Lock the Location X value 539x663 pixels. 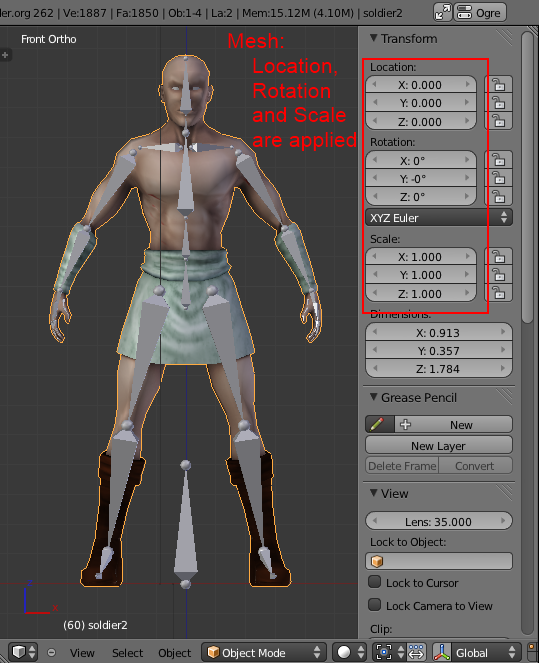pos(499,85)
